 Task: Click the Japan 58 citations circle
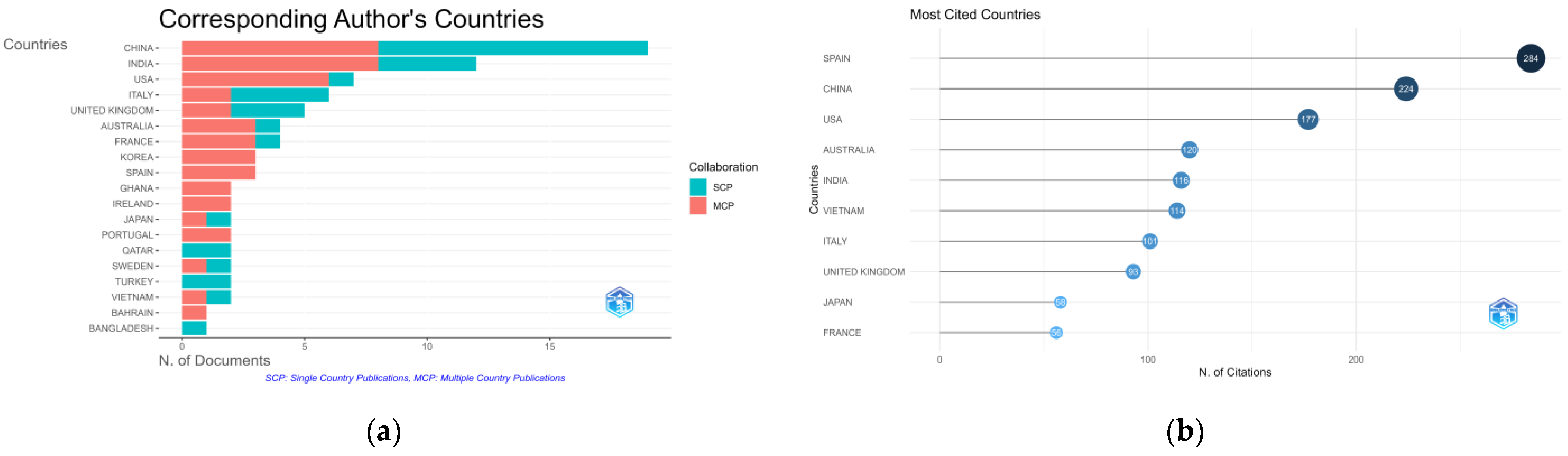pyautogui.click(x=1060, y=302)
